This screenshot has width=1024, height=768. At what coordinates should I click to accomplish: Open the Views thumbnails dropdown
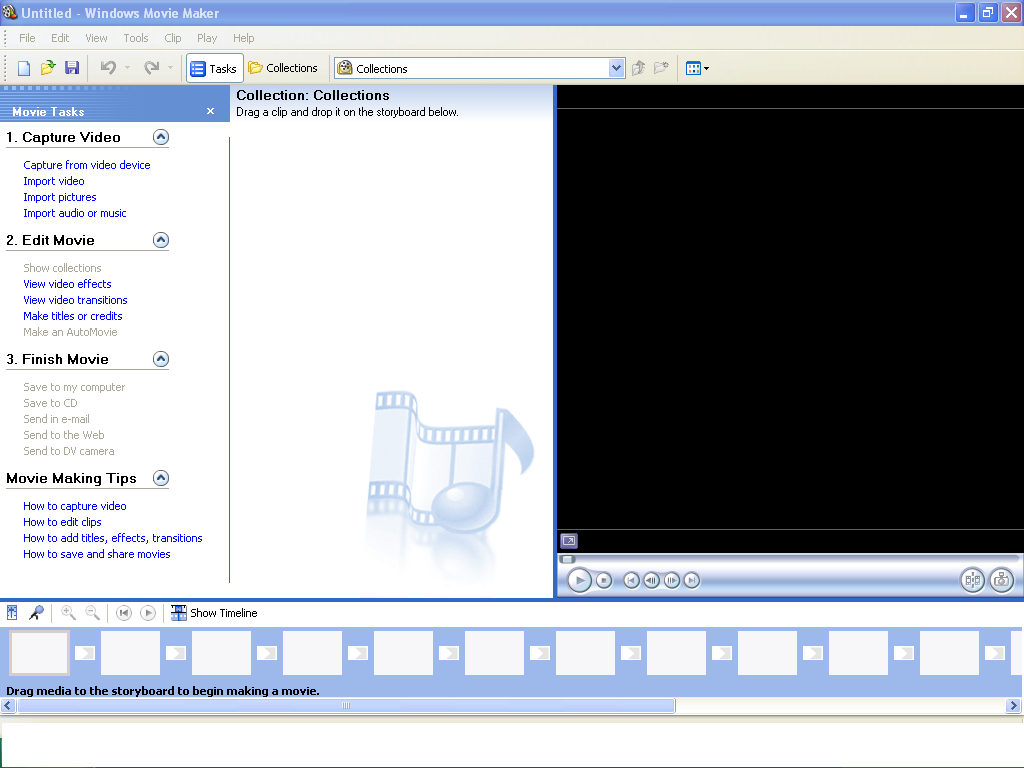[x=697, y=68]
